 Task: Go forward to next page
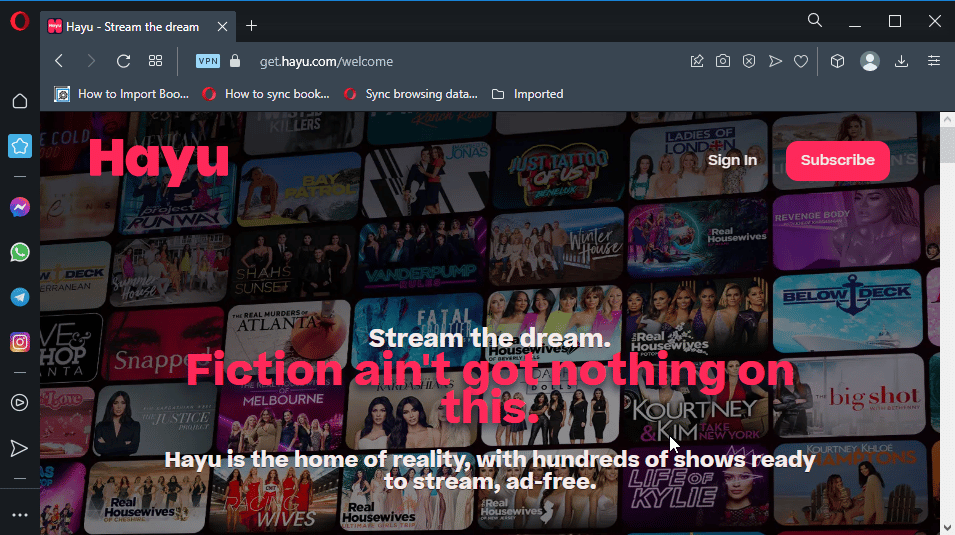(91, 61)
